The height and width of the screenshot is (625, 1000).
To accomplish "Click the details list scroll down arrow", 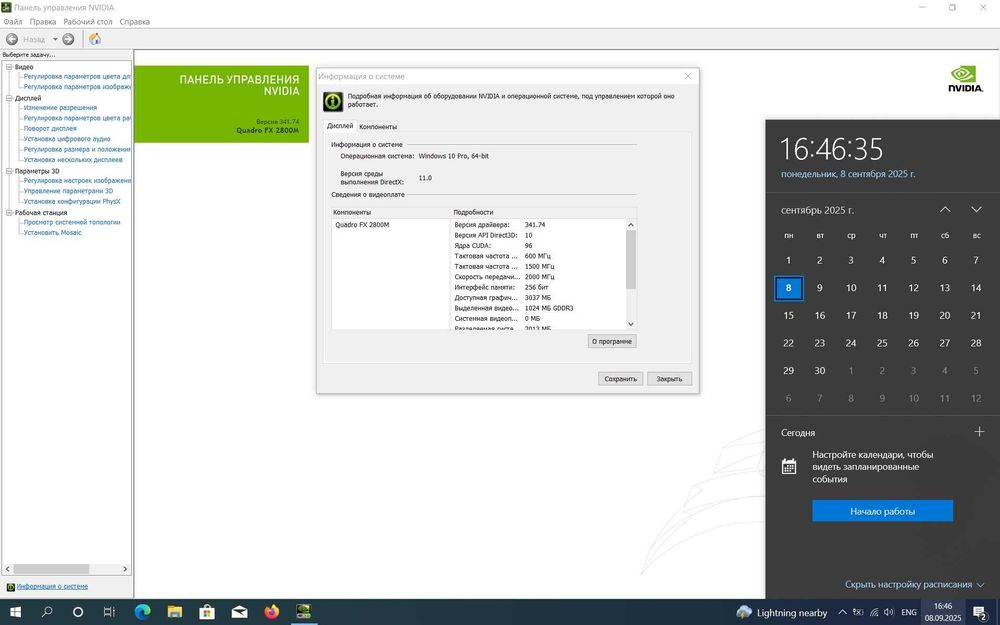I will click(631, 324).
